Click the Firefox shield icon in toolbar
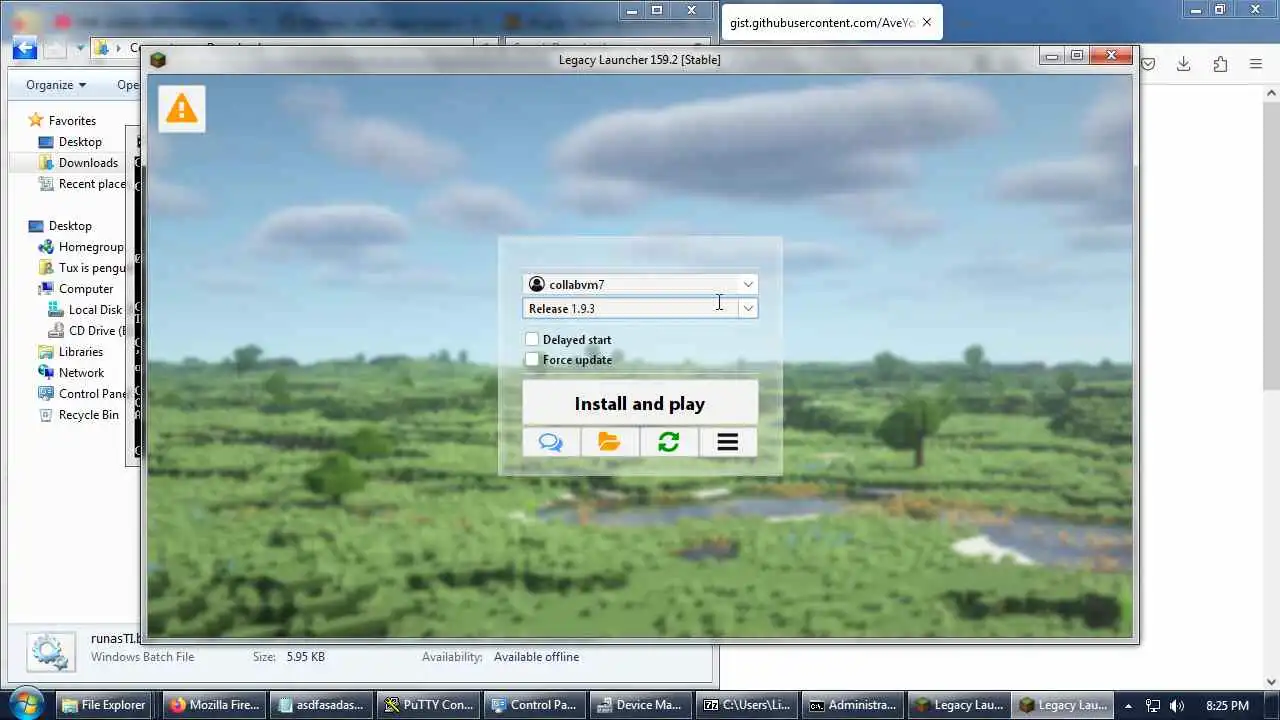The height and width of the screenshot is (720, 1280). click(1148, 64)
